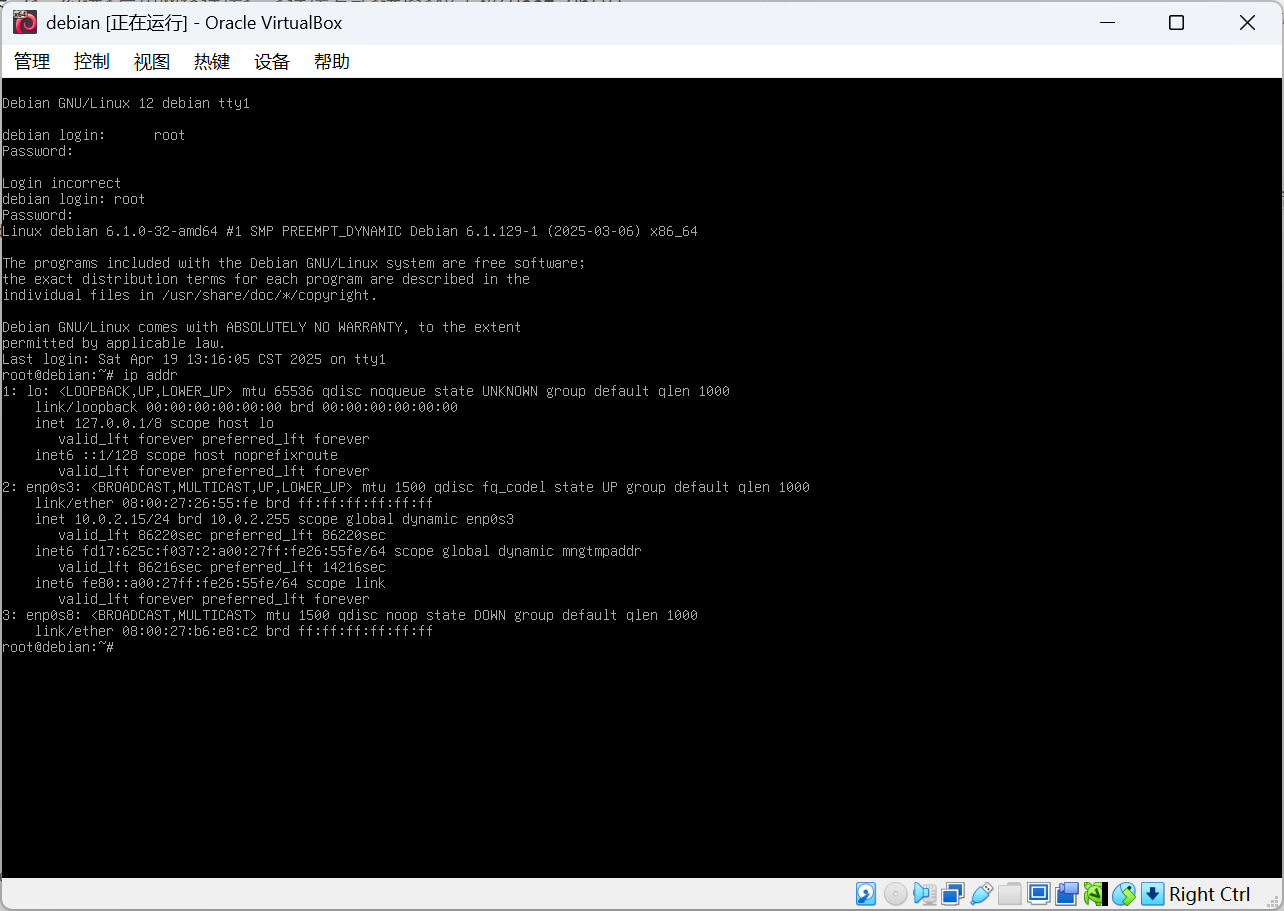Image resolution: width=1284 pixels, height=911 pixels.
Task: Click the 'inet6 ::1/128 scope host' line
Action: coord(186,455)
